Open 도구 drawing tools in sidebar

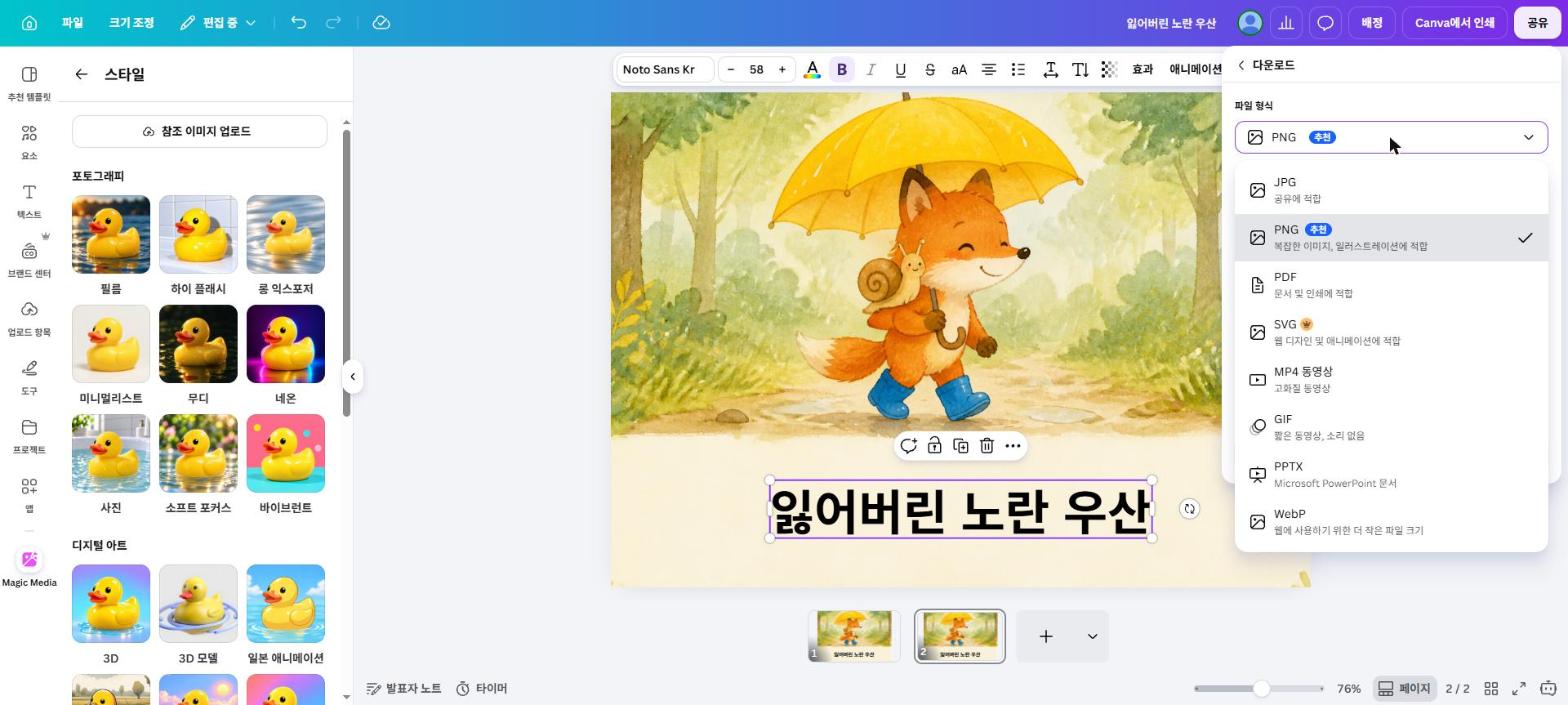pyautogui.click(x=29, y=377)
